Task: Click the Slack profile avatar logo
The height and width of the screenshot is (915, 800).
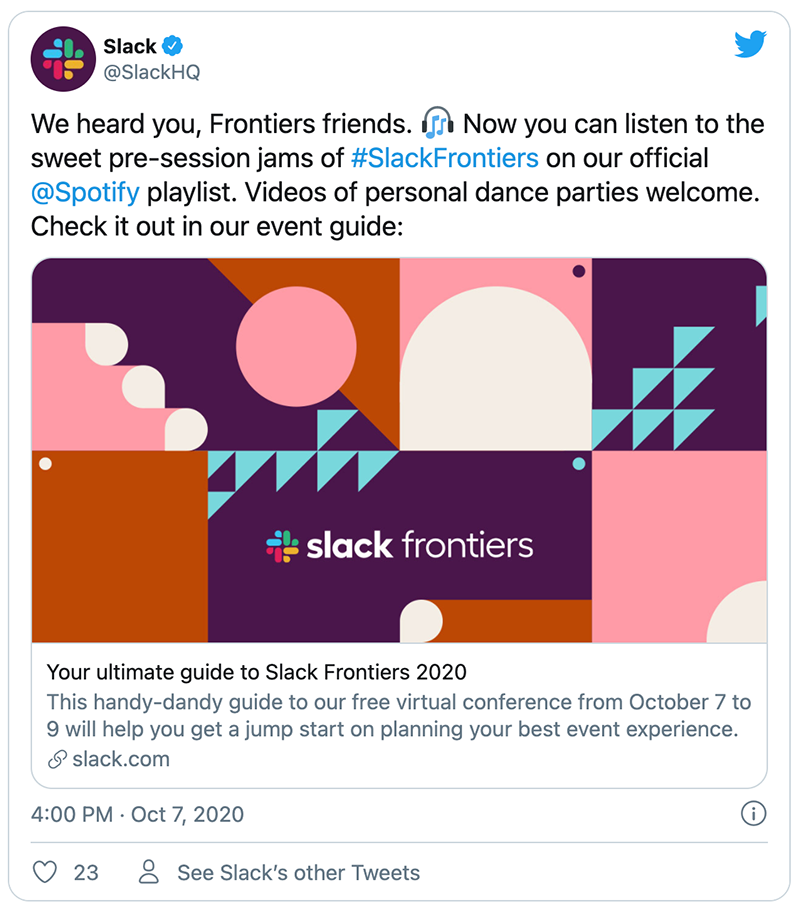Action: (x=63, y=59)
